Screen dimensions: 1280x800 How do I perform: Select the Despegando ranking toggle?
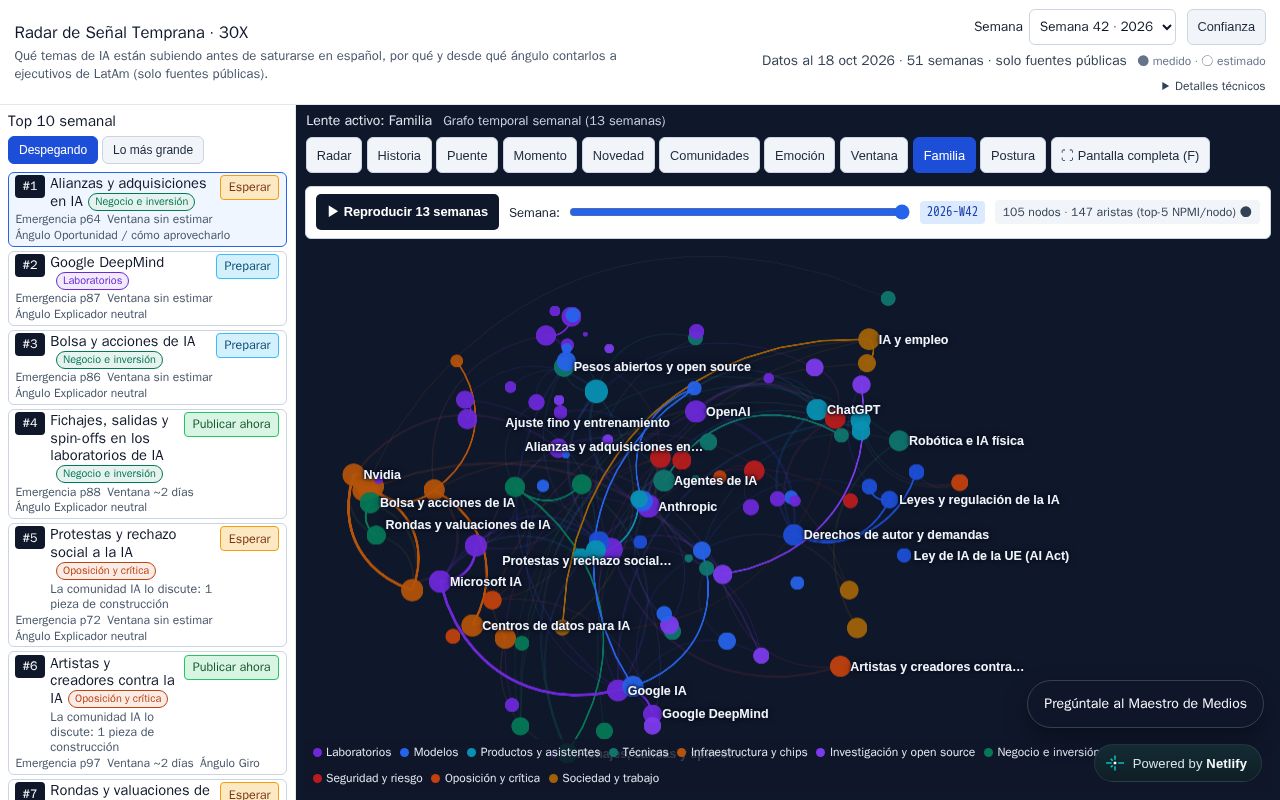(x=53, y=150)
